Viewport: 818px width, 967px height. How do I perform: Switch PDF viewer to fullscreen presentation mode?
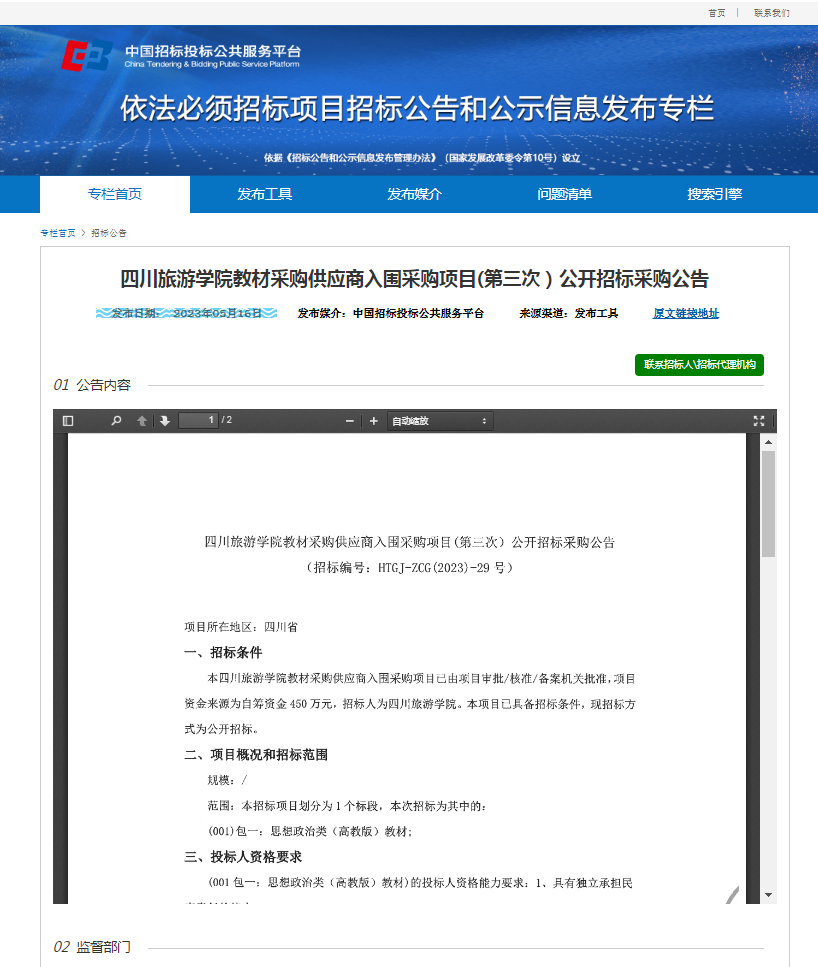759,421
